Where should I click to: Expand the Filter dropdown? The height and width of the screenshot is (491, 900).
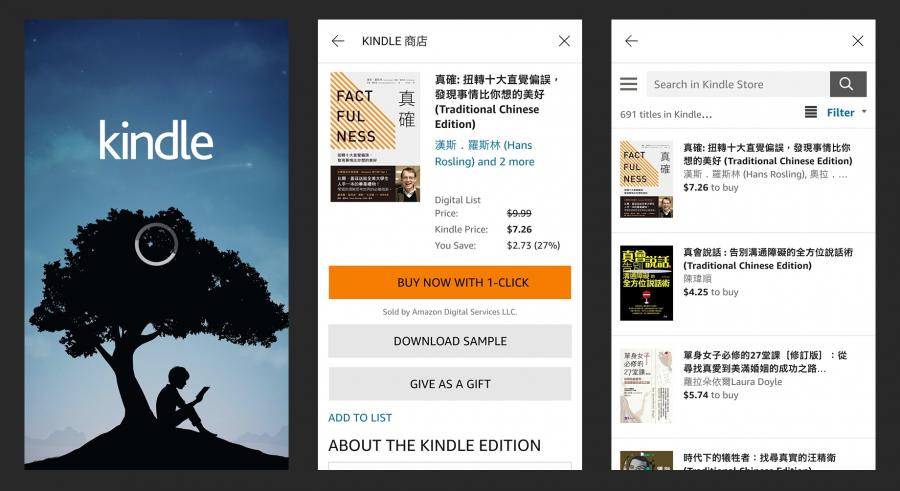point(846,113)
